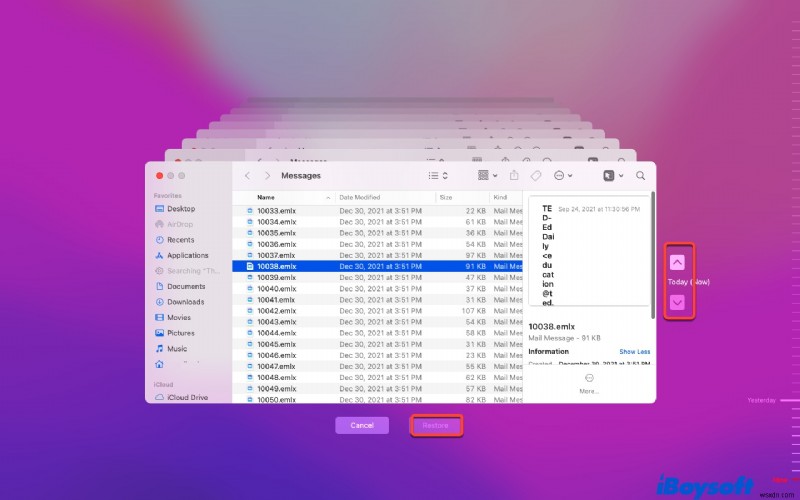
Task: Select file 10037.emlx
Action: pos(378,255)
